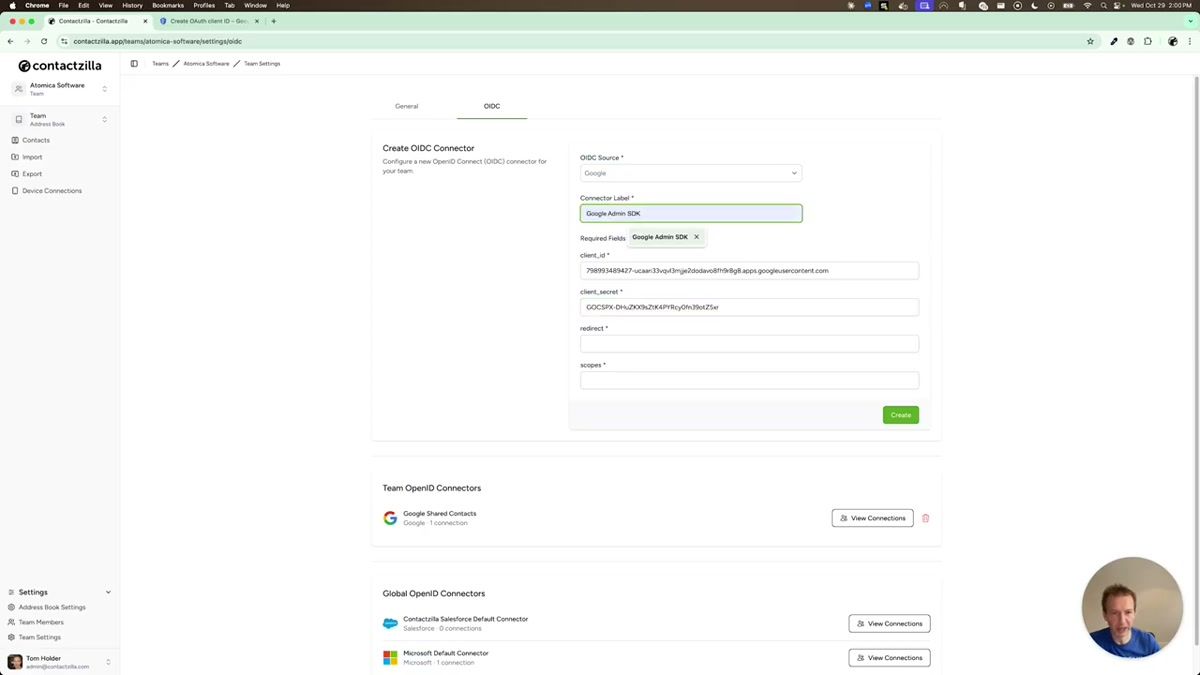Viewport: 1200px width, 675px height.
Task: Open Address Book Settings from the sidebar
Action: coord(51,607)
